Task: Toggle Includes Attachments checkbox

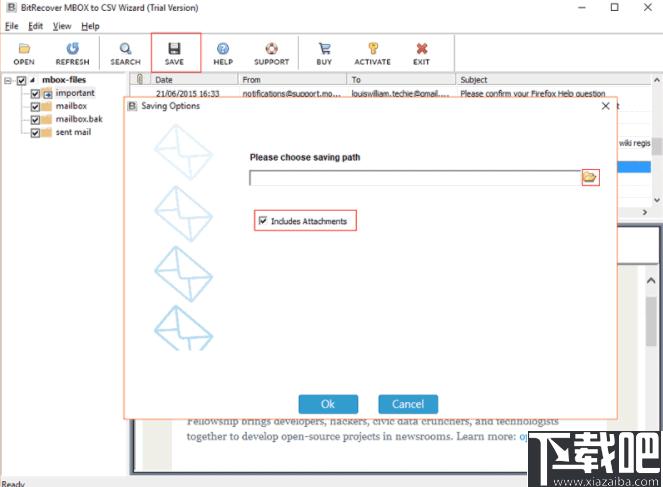Action: (263, 221)
